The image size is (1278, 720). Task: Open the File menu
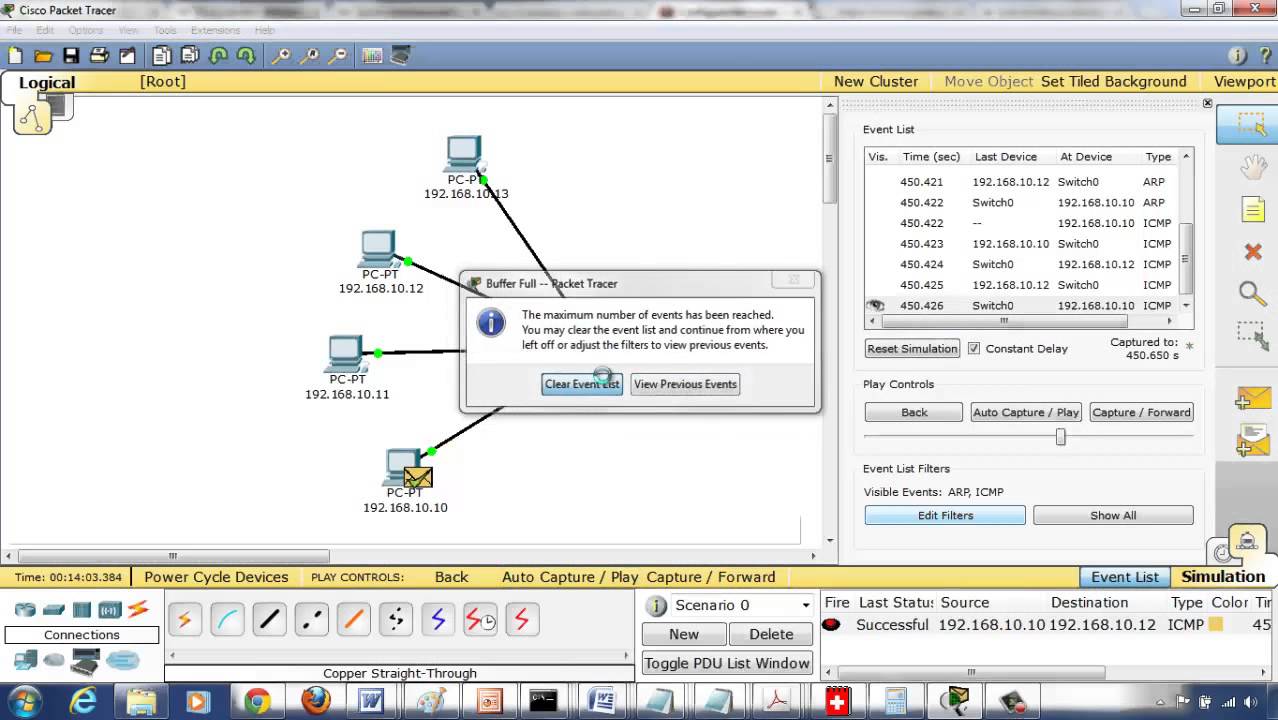14,31
